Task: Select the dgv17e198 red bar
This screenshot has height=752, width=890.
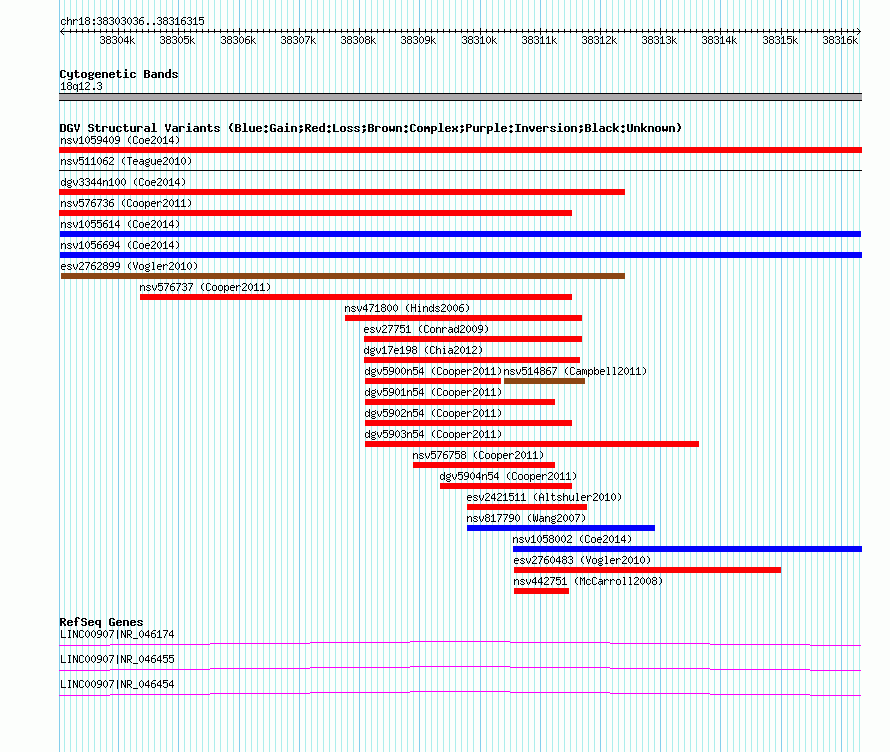Action: [x=472, y=360]
